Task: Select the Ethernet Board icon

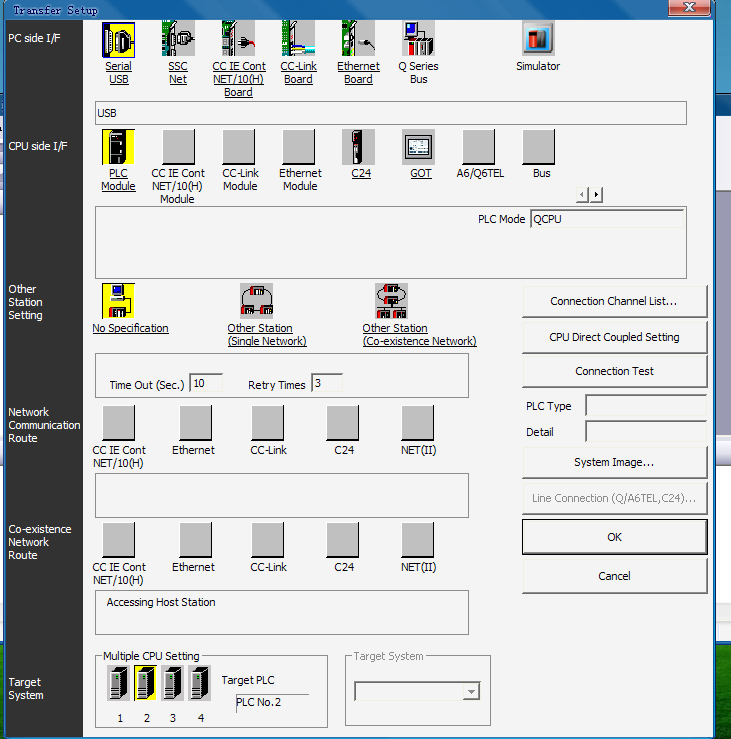Action: 358,40
